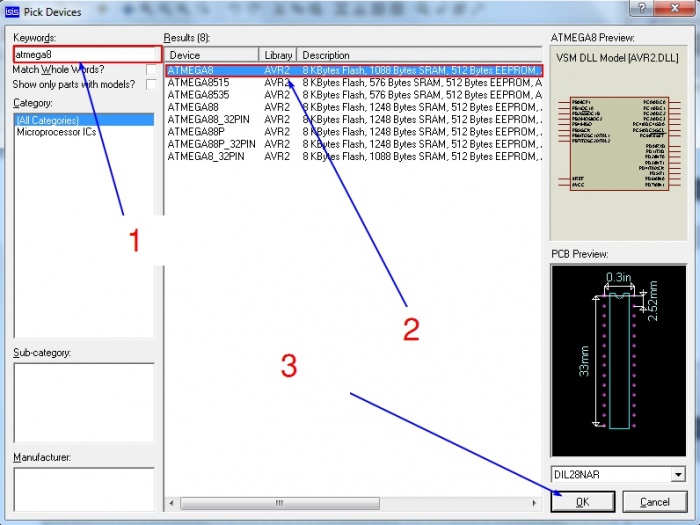The width and height of the screenshot is (700, 525).
Task: Pick the ATMEGA88_32PIN device row
Action: tap(354, 120)
